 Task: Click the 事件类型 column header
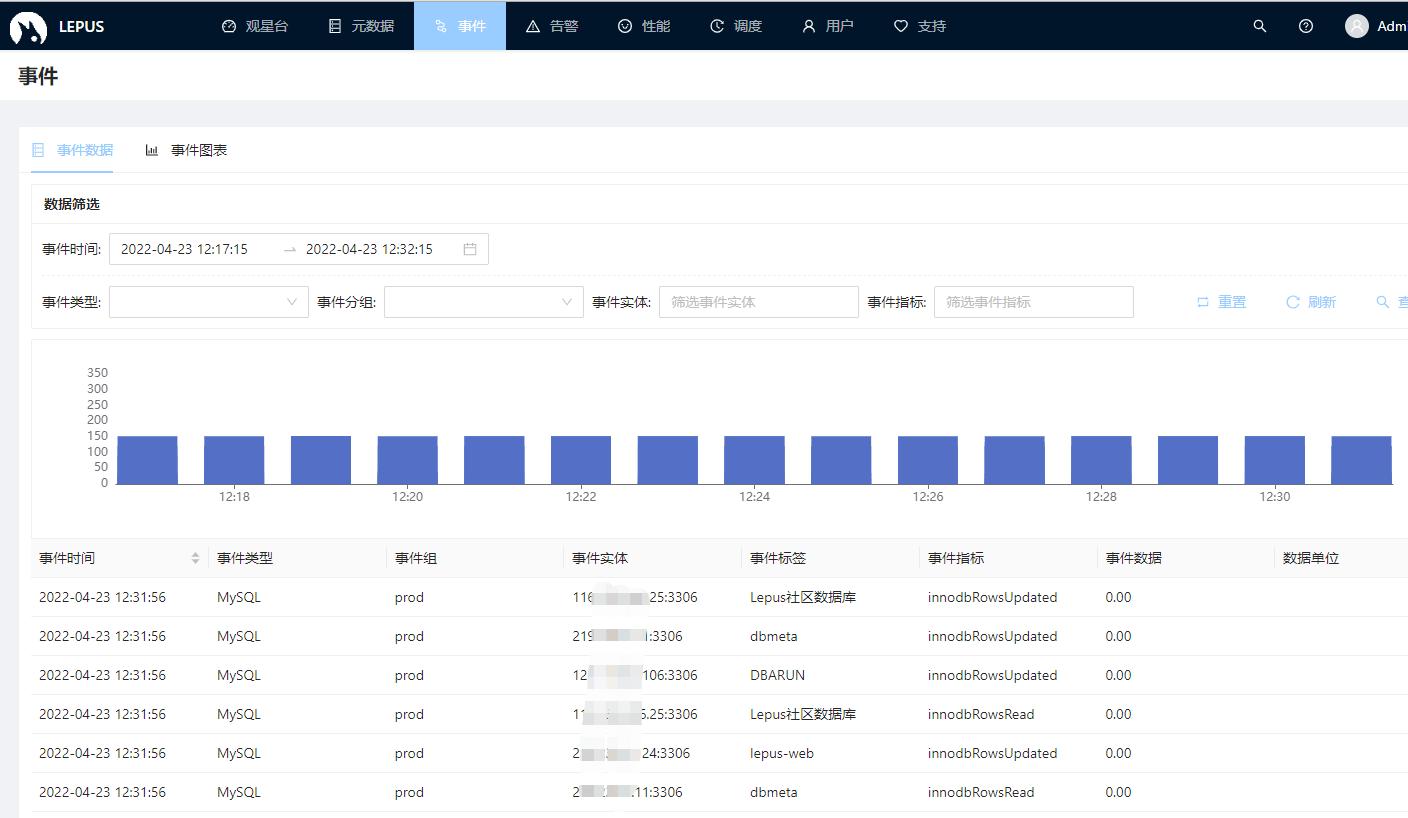click(x=245, y=558)
